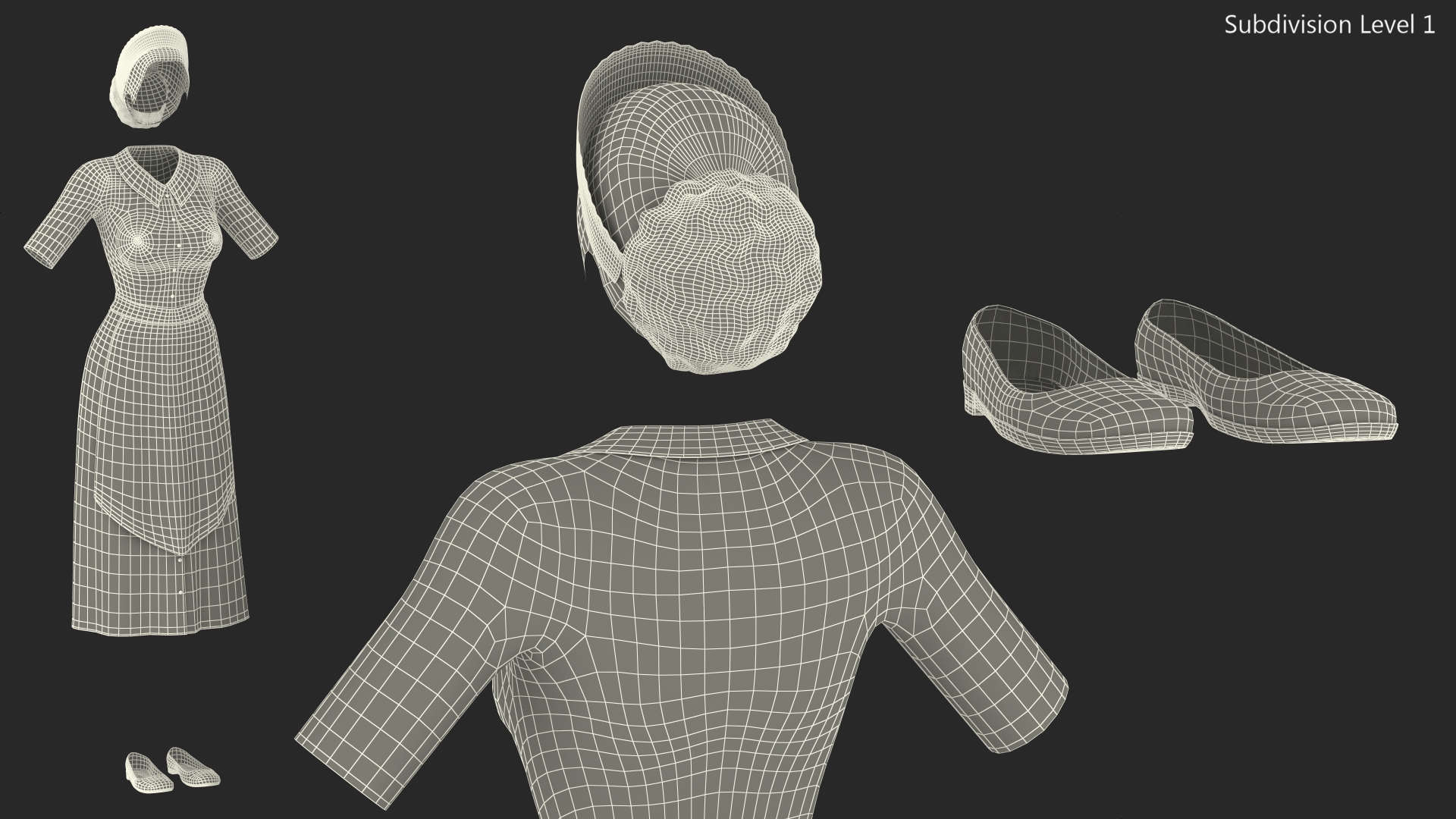The height and width of the screenshot is (819, 1456).
Task: Click the apron on the small dress
Action: [163, 432]
